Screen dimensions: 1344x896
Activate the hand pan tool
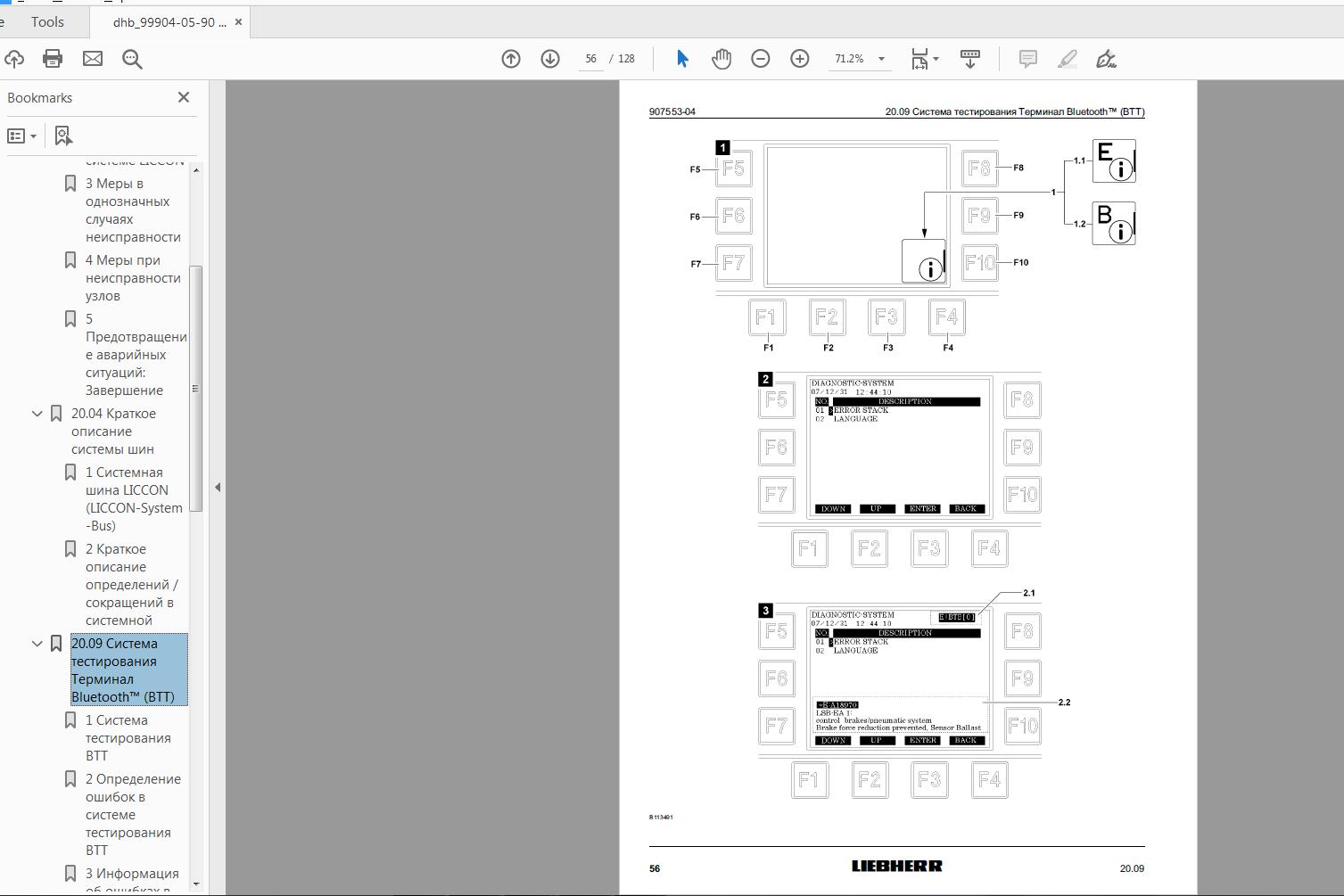click(721, 59)
